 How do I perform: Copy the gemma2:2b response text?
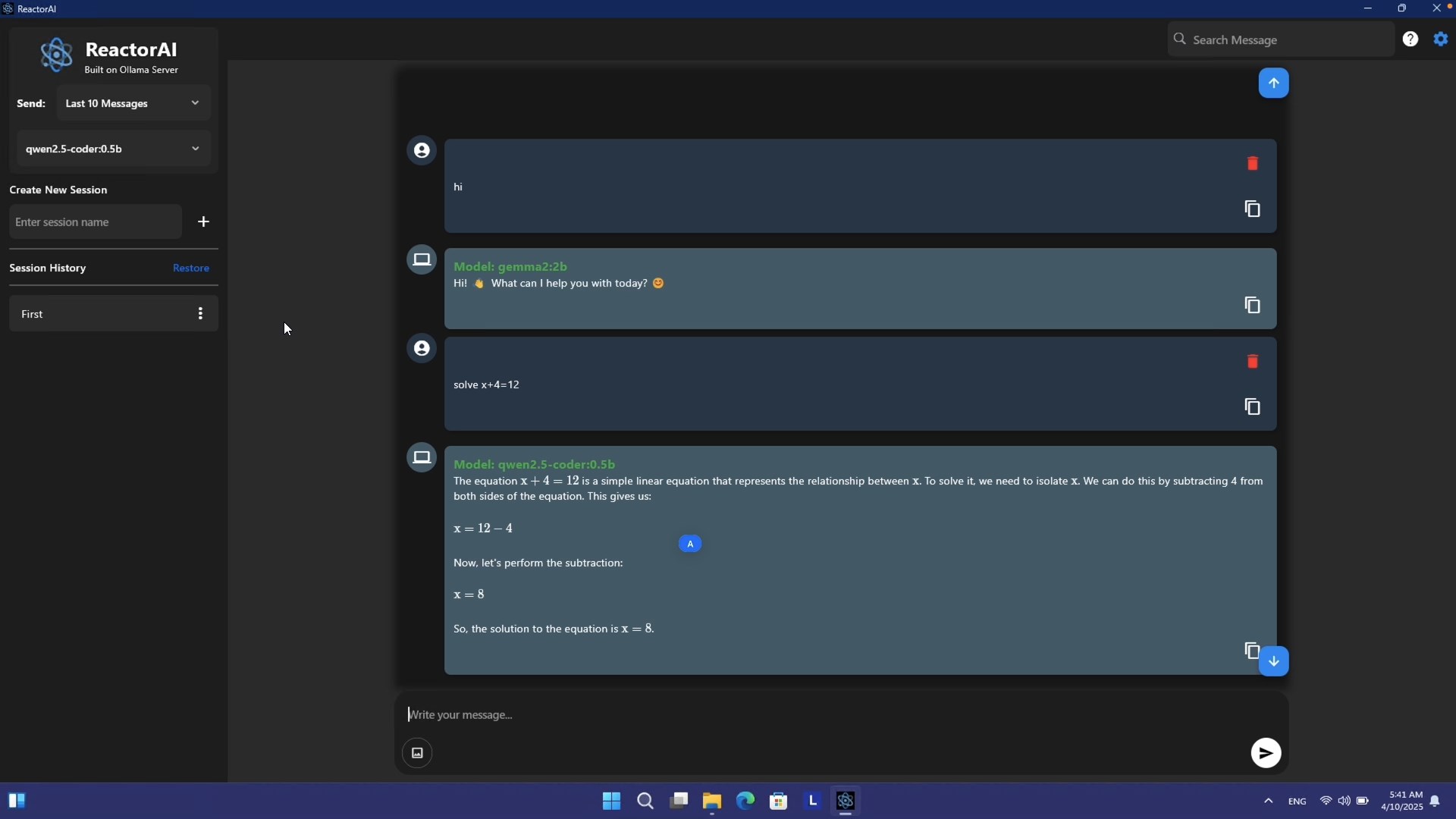click(x=1252, y=306)
